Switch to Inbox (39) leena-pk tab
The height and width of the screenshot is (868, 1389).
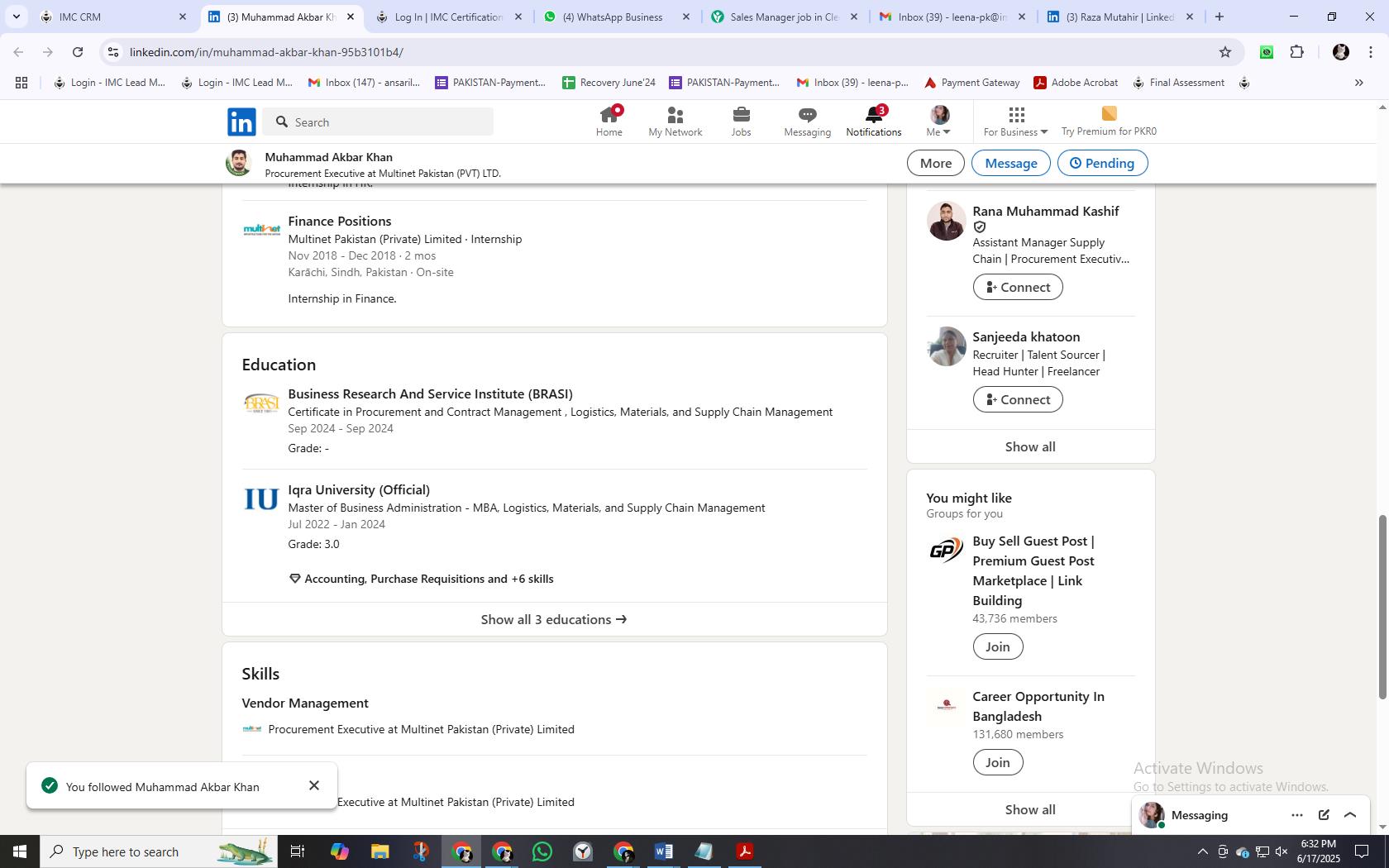pyautogui.click(x=952, y=17)
